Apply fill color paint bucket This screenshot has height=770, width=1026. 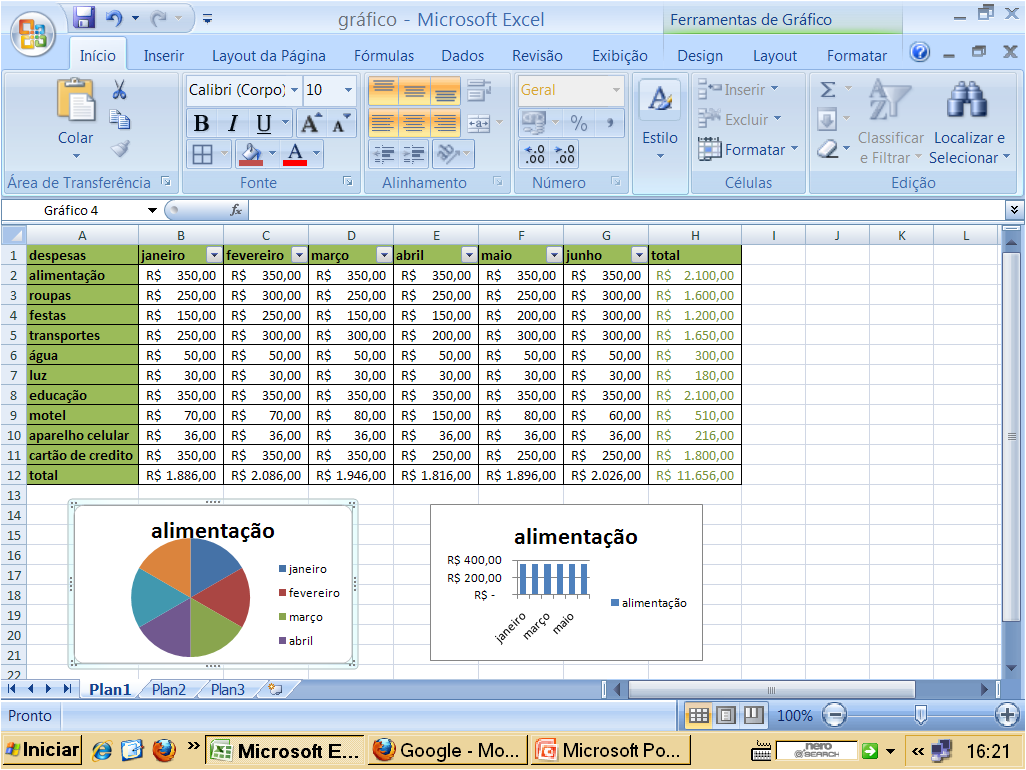tap(251, 154)
